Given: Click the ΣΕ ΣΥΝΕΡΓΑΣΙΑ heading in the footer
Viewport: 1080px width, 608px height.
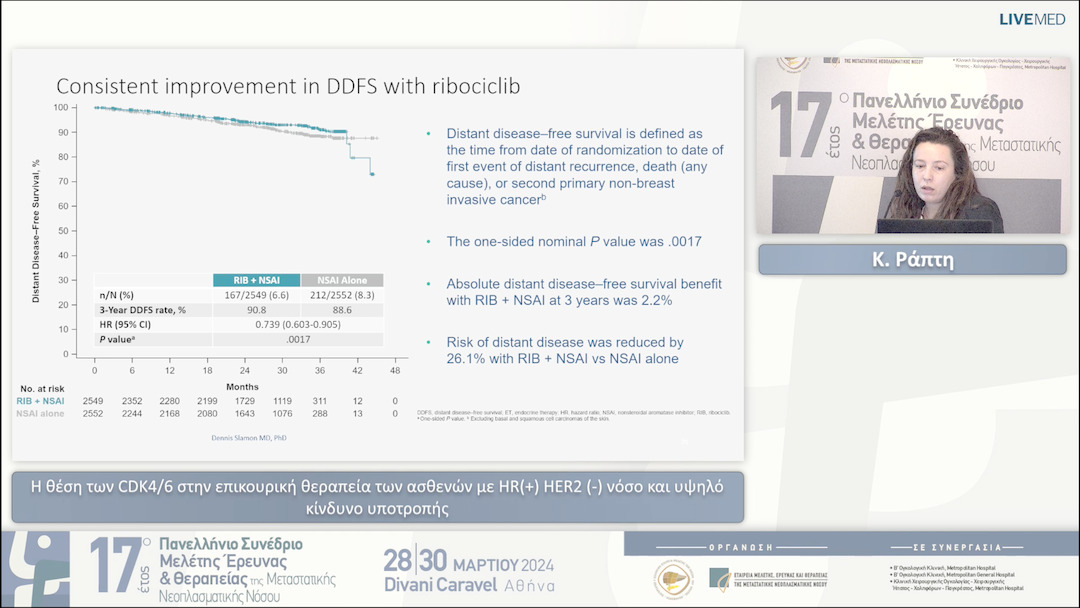Looking at the screenshot, I should coord(957,547).
